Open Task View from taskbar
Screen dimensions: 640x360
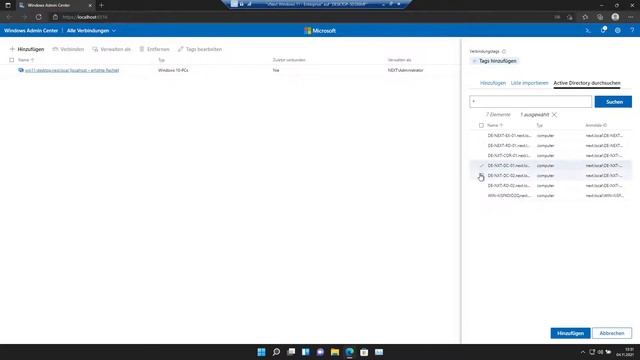[291, 352]
